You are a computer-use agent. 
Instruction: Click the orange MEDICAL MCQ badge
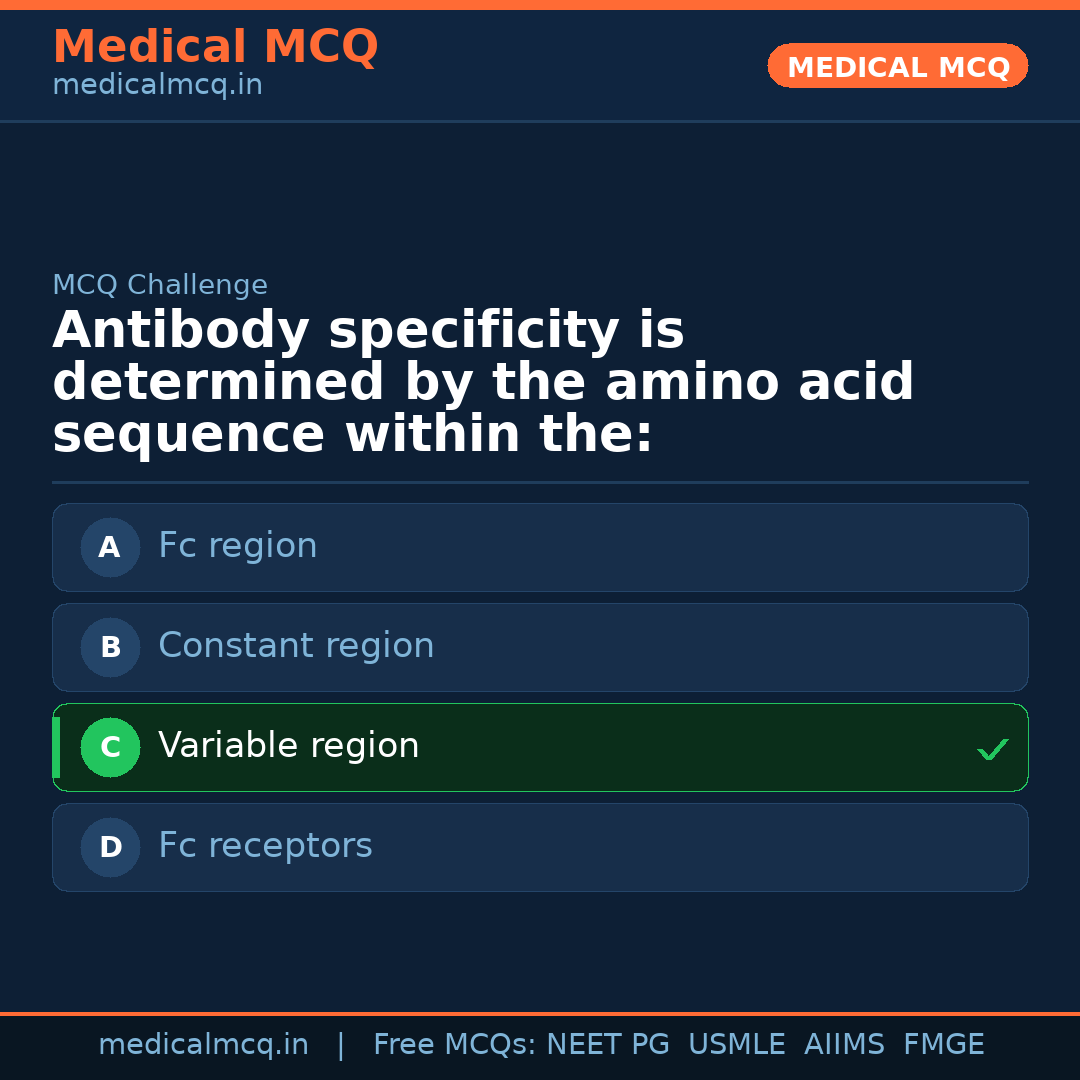click(x=897, y=66)
